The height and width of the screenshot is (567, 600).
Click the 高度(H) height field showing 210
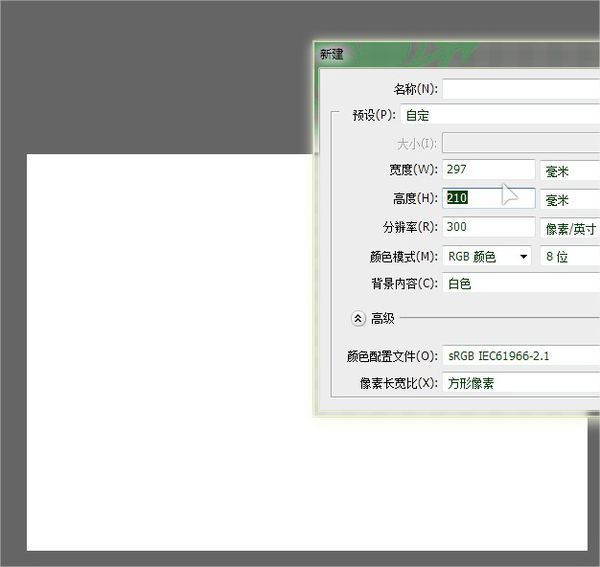(489, 198)
